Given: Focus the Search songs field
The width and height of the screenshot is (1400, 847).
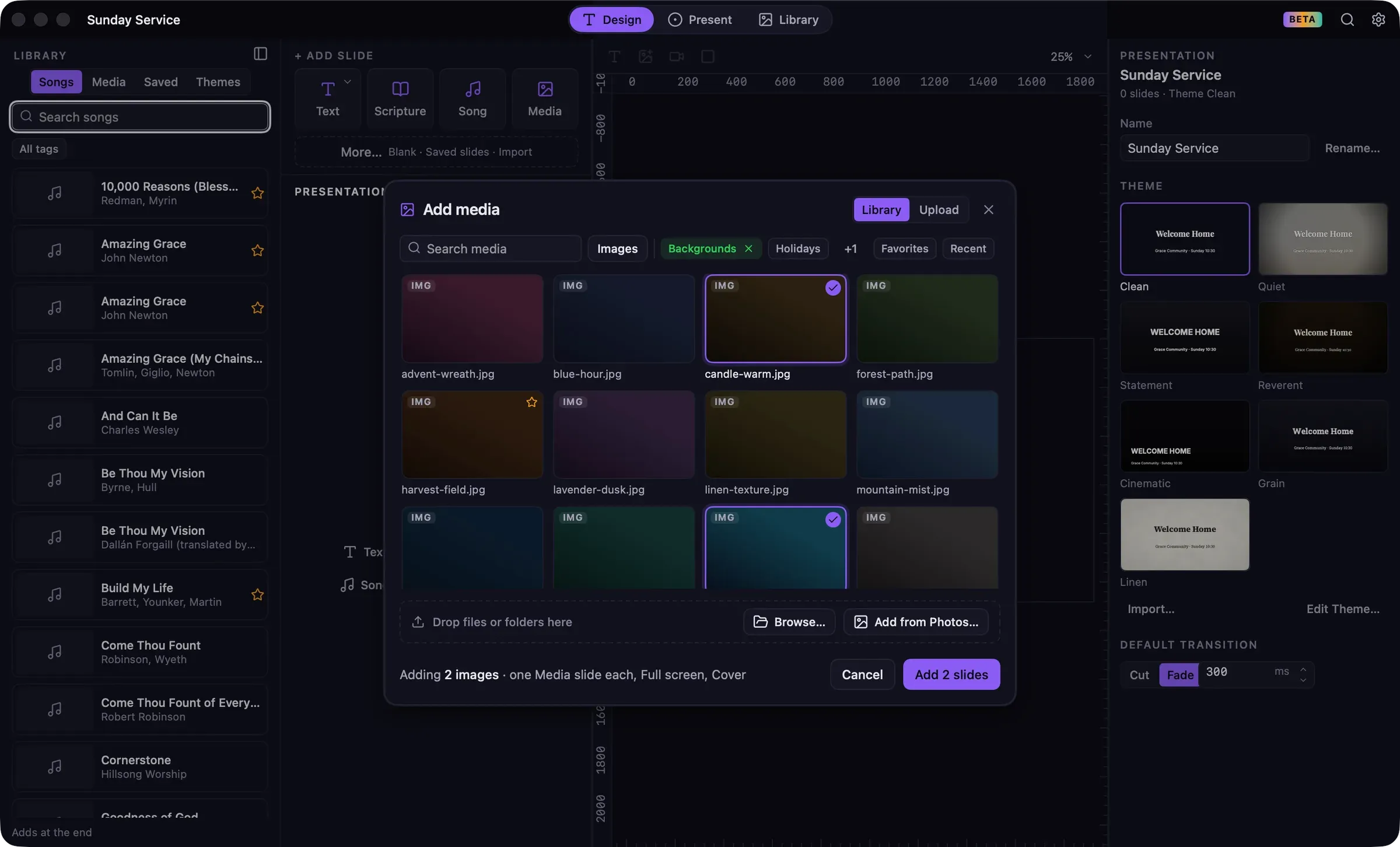Looking at the screenshot, I should click(x=140, y=117).
